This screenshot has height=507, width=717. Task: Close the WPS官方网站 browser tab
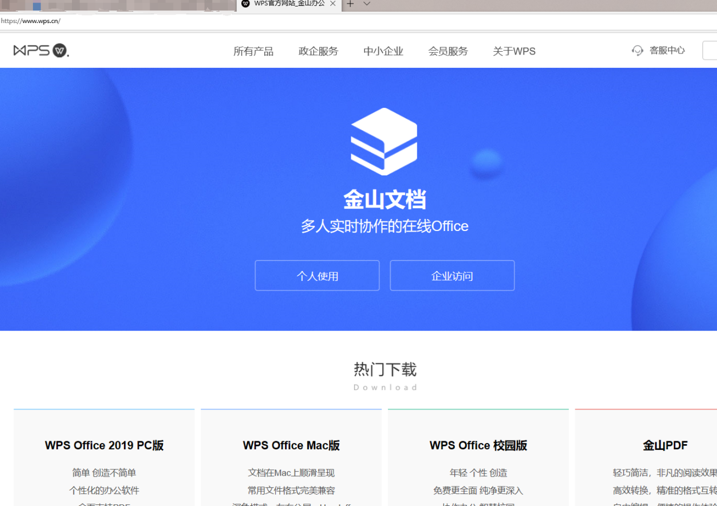coord(333,4)
